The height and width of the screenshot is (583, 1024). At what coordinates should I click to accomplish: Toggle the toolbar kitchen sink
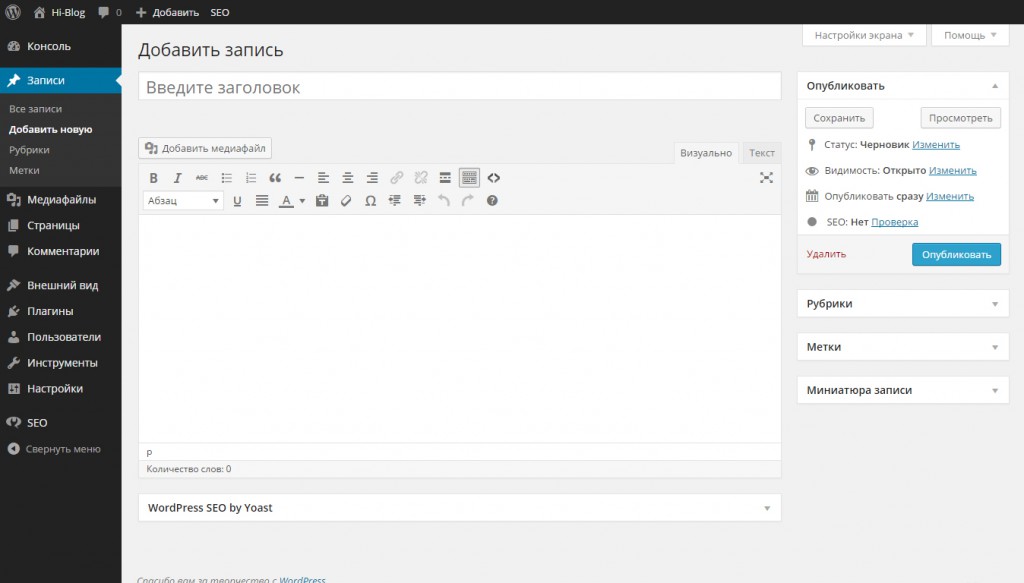[469, 178]
